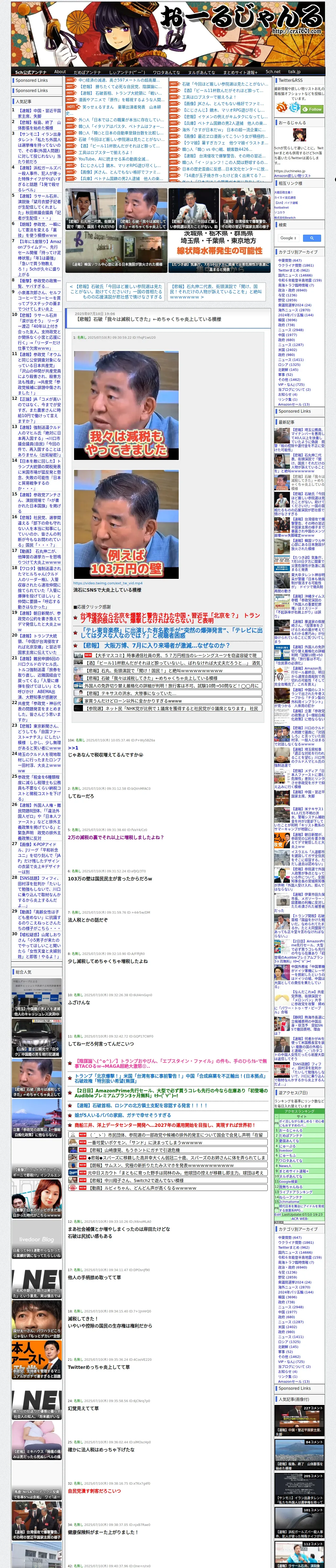Open the ヌルポあんてな nav item
Screen dimensions: 336x1568
[x=201, y=72]
